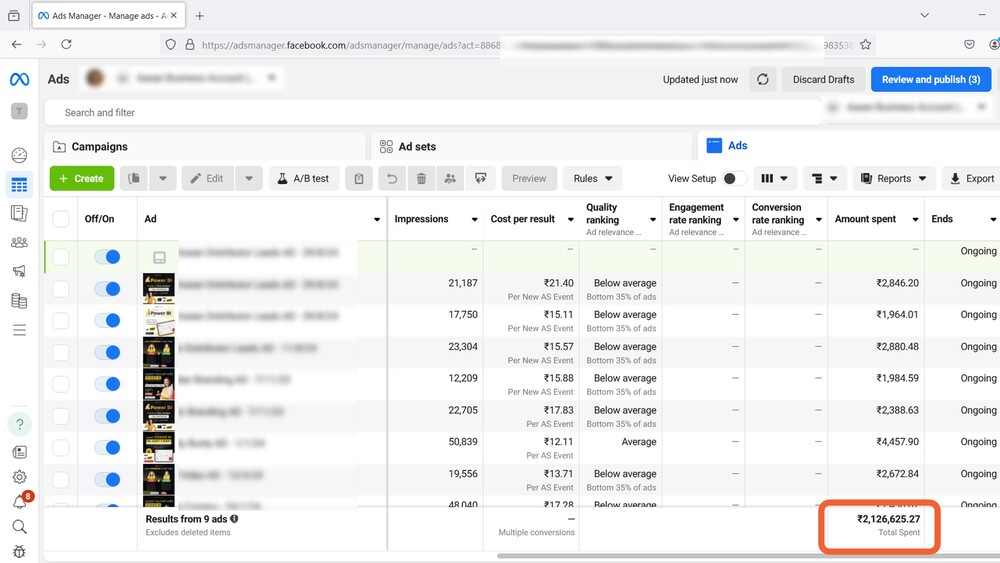
Task: Toggle the View Setup switch
Action: click(x=734, y=179)
